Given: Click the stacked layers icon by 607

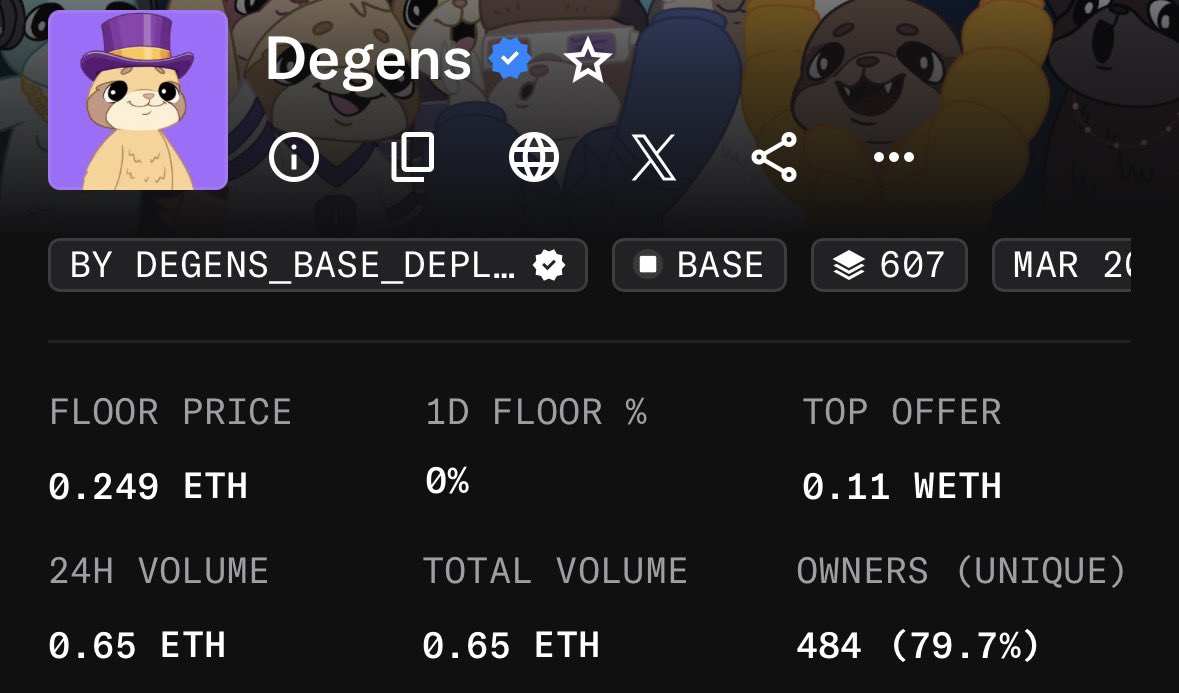Looking at the screenshot, I should coord(849,265).
